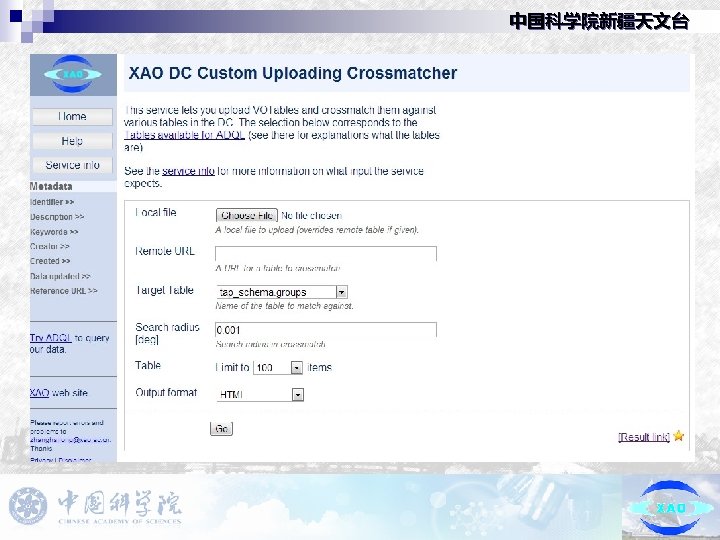Image resolution: width=720 pixels, height=540 pixels.
Task: Open the Limit to items dropdown
Action: pyautogui.click(x=278, y=367)
